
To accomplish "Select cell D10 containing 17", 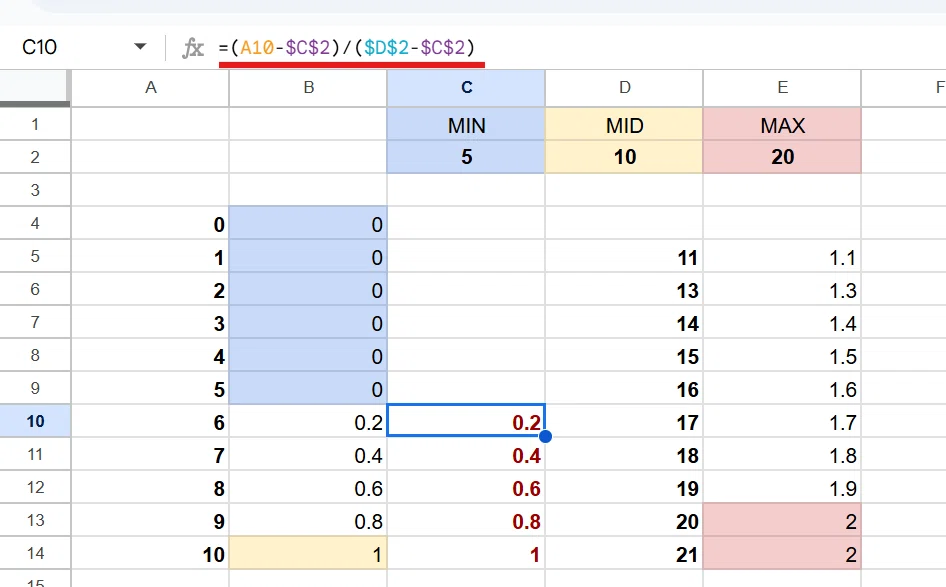I will [624, 421].
